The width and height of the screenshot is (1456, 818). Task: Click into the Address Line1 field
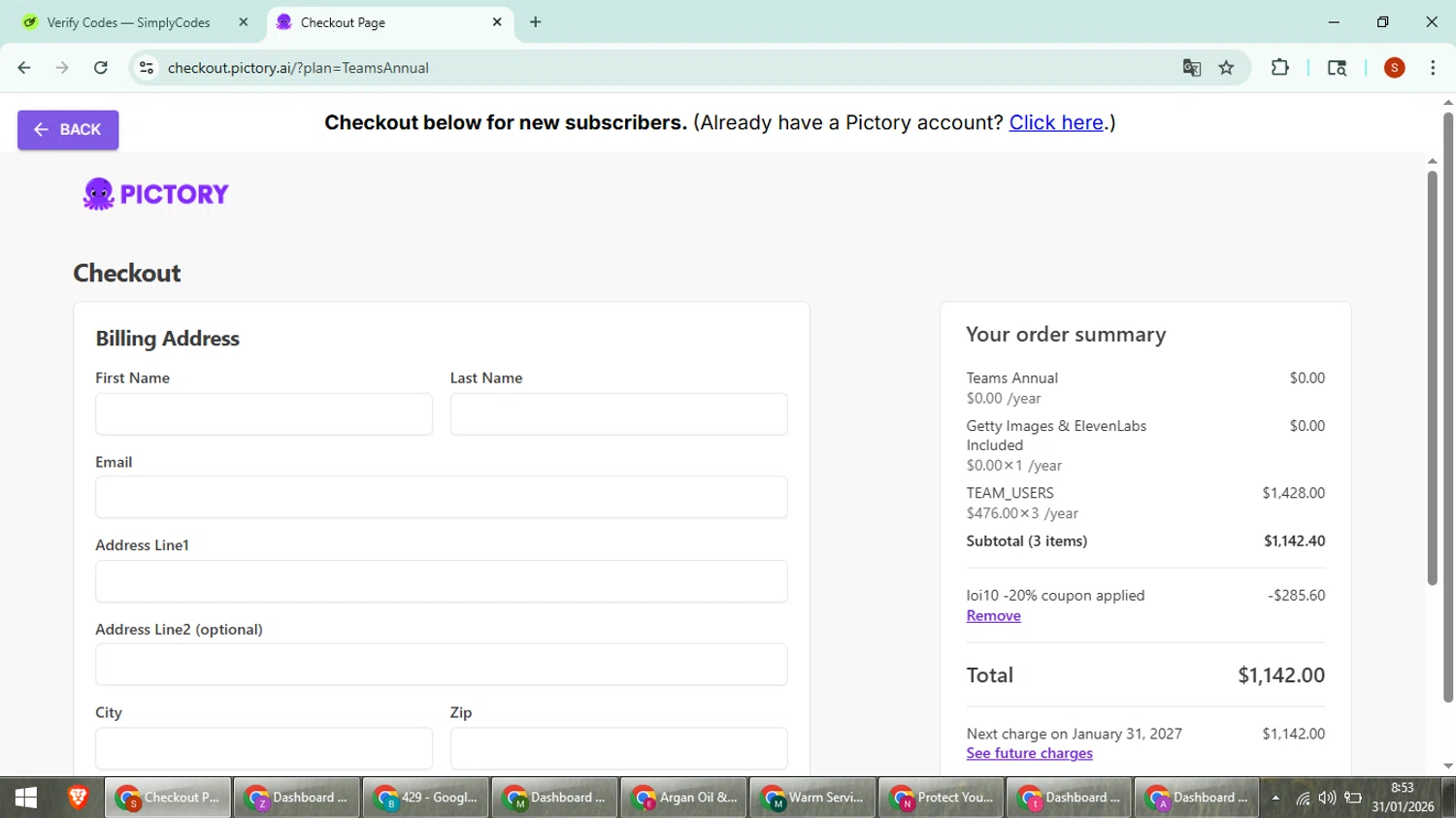[442, 581]
